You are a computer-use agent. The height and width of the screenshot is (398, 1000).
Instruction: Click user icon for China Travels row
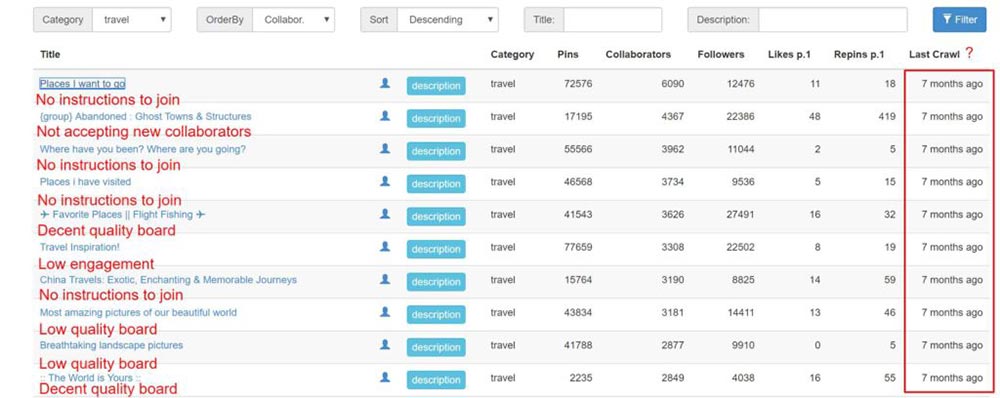(385, 279)
